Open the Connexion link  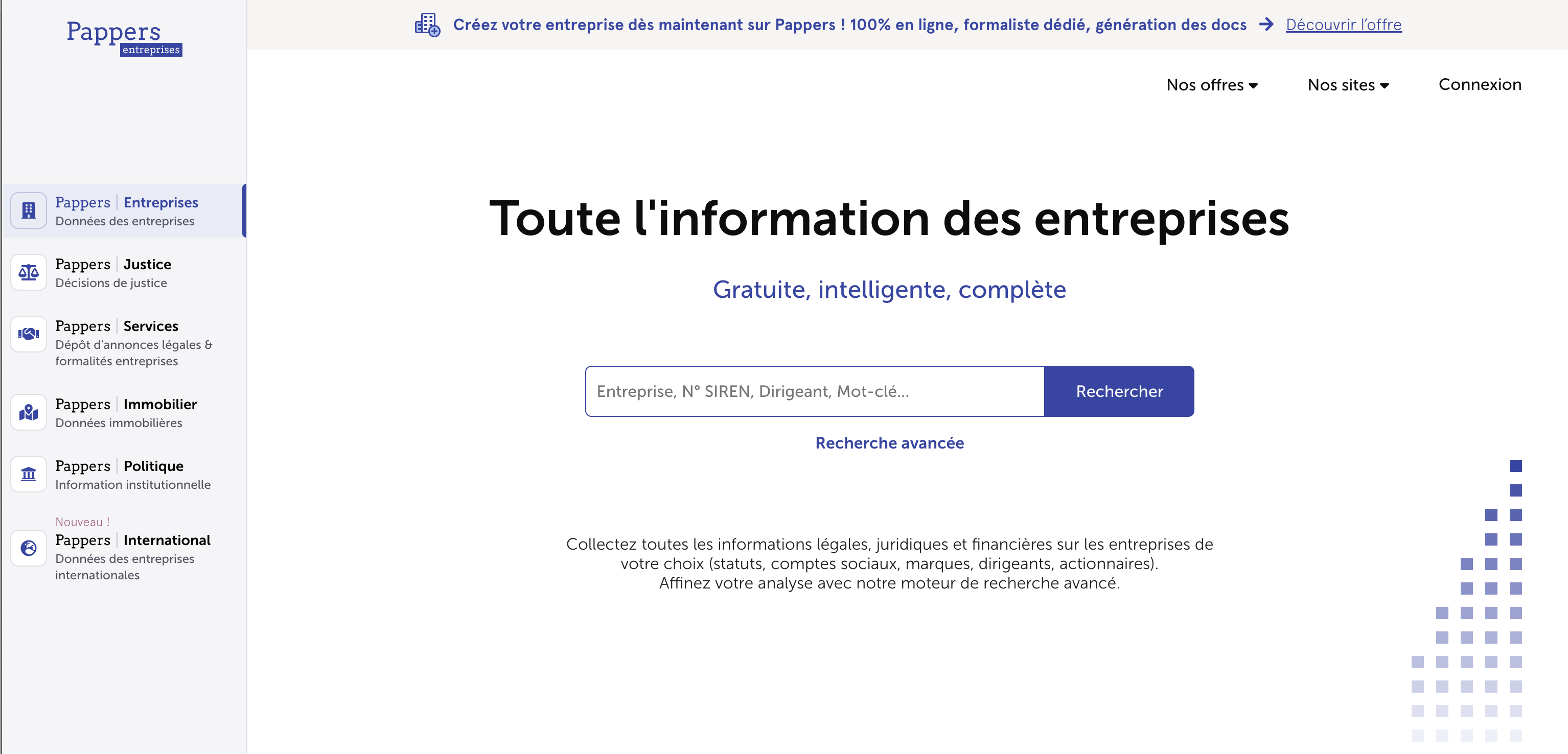tap(1480, 84)
